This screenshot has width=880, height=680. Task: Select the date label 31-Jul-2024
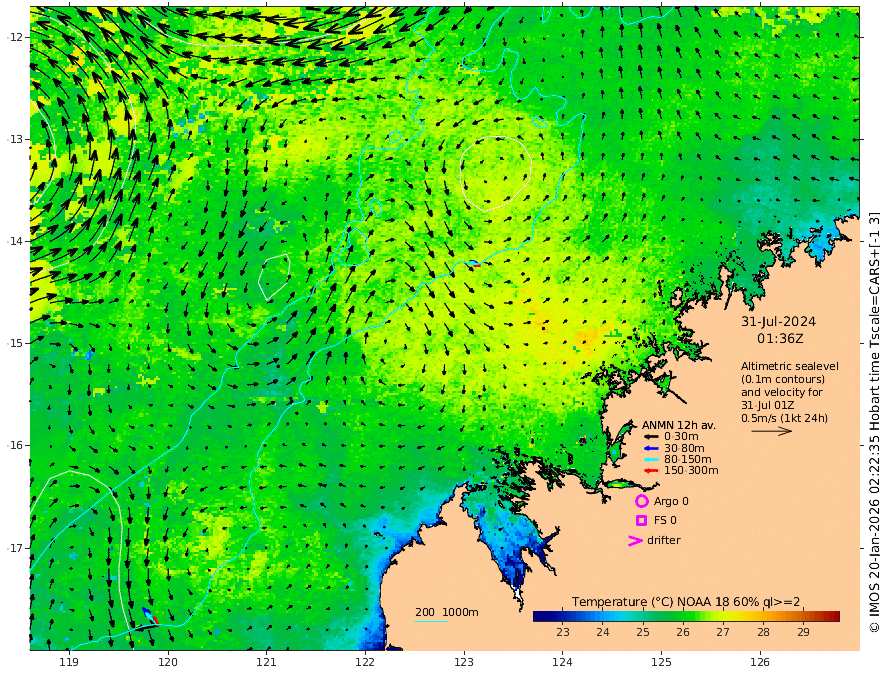[x=778, y=322]
